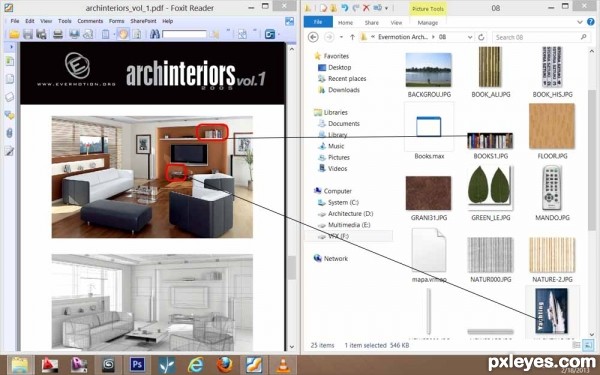The image size is (600, 375).
Task: Refresh the Explorer folder view
Action: [481, 37]
